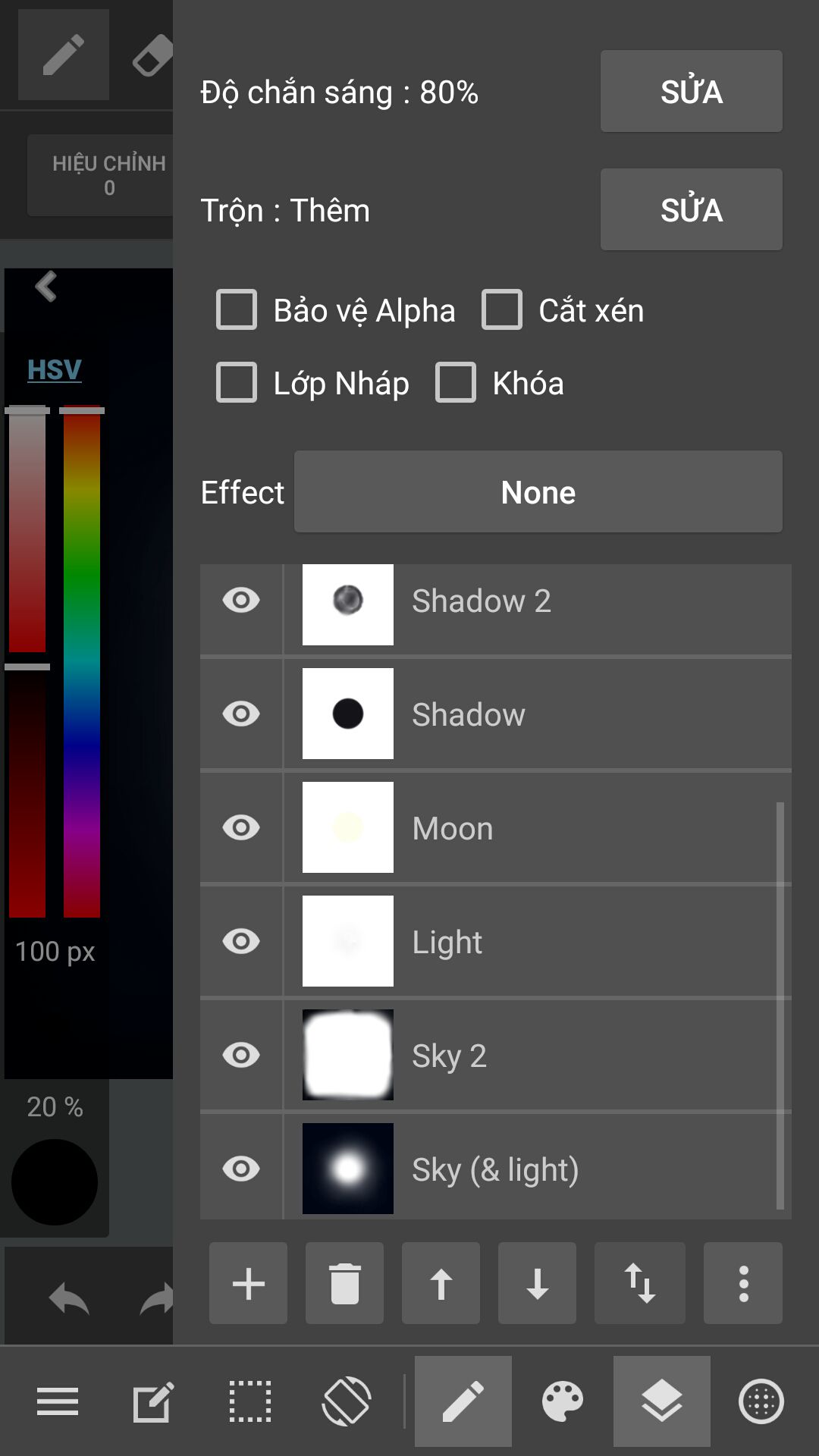Image resolution: width=819 pixels, height=1456 pixels.
Task: Open the color palette icon
Action: click(x=563, y=1401)
